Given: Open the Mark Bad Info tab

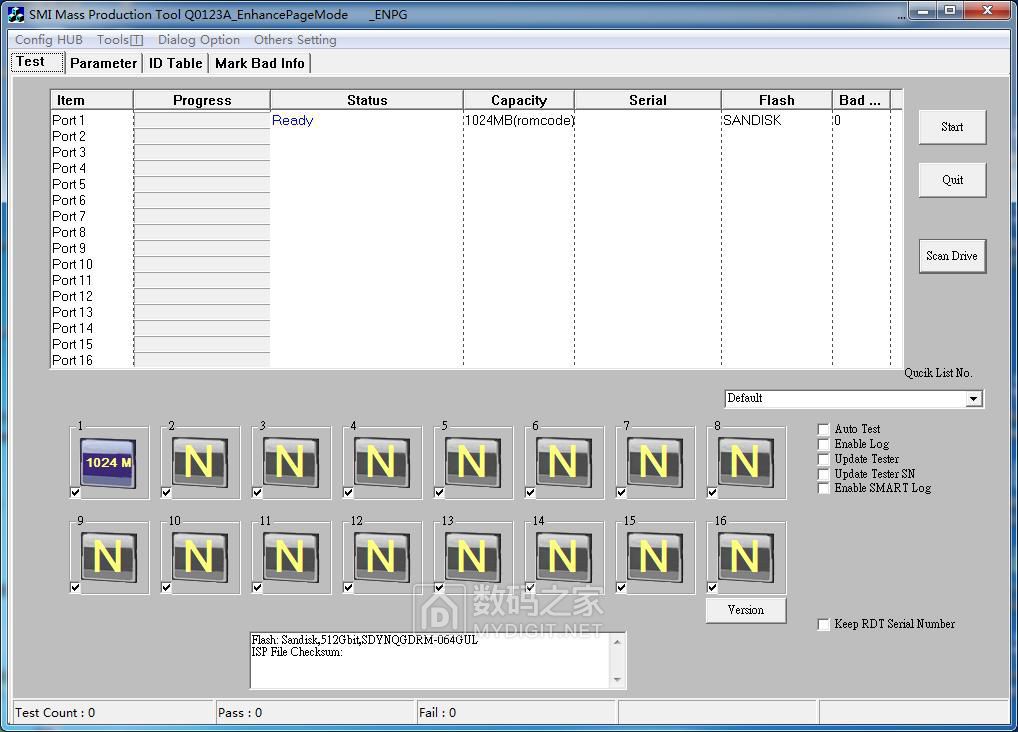Looking at the screenshot, I should (x=259, y=63).
